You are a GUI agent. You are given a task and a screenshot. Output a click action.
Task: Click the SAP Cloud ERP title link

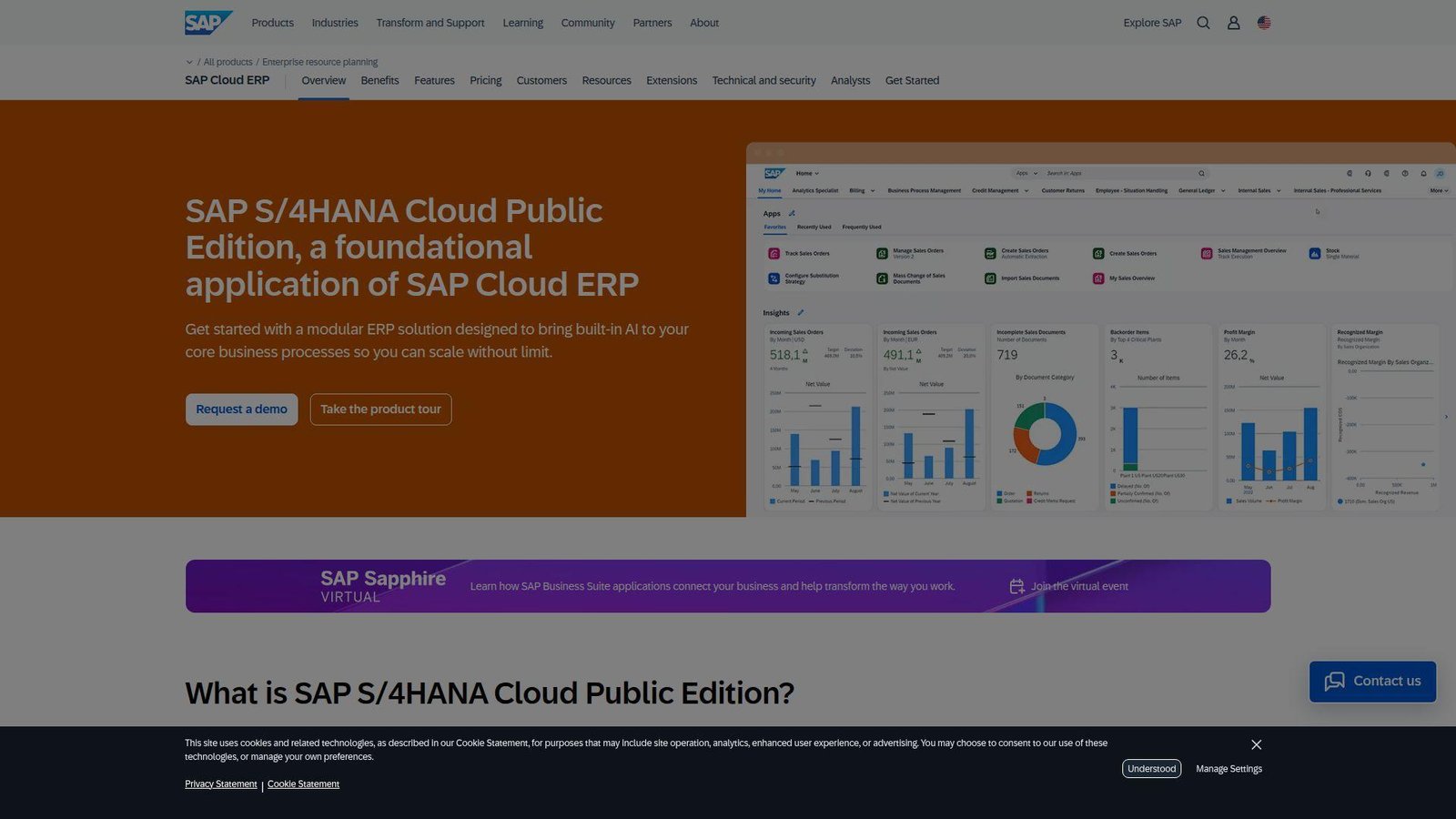click(x=227, y=80)
